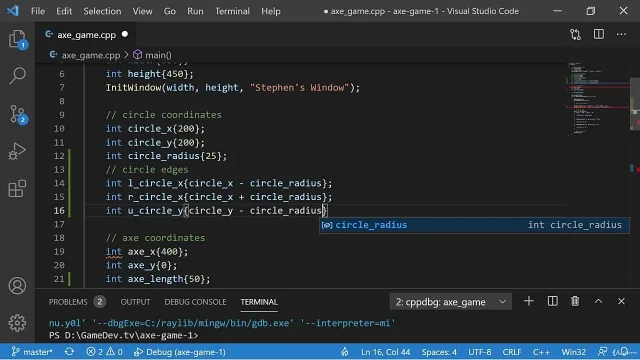Screen dimensions: 640x360
Task: Click the feedback icon in status bar
Action: click(x=602, y=352)
